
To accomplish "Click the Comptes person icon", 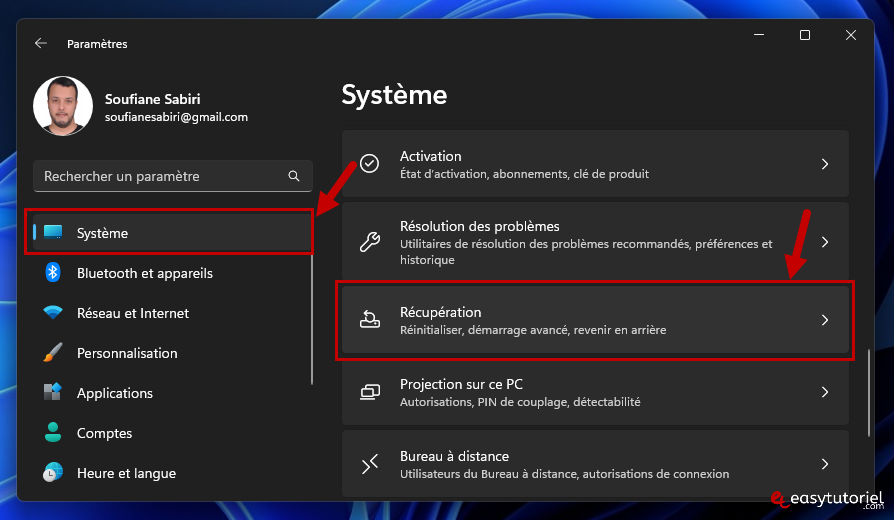I will [53, 433].
